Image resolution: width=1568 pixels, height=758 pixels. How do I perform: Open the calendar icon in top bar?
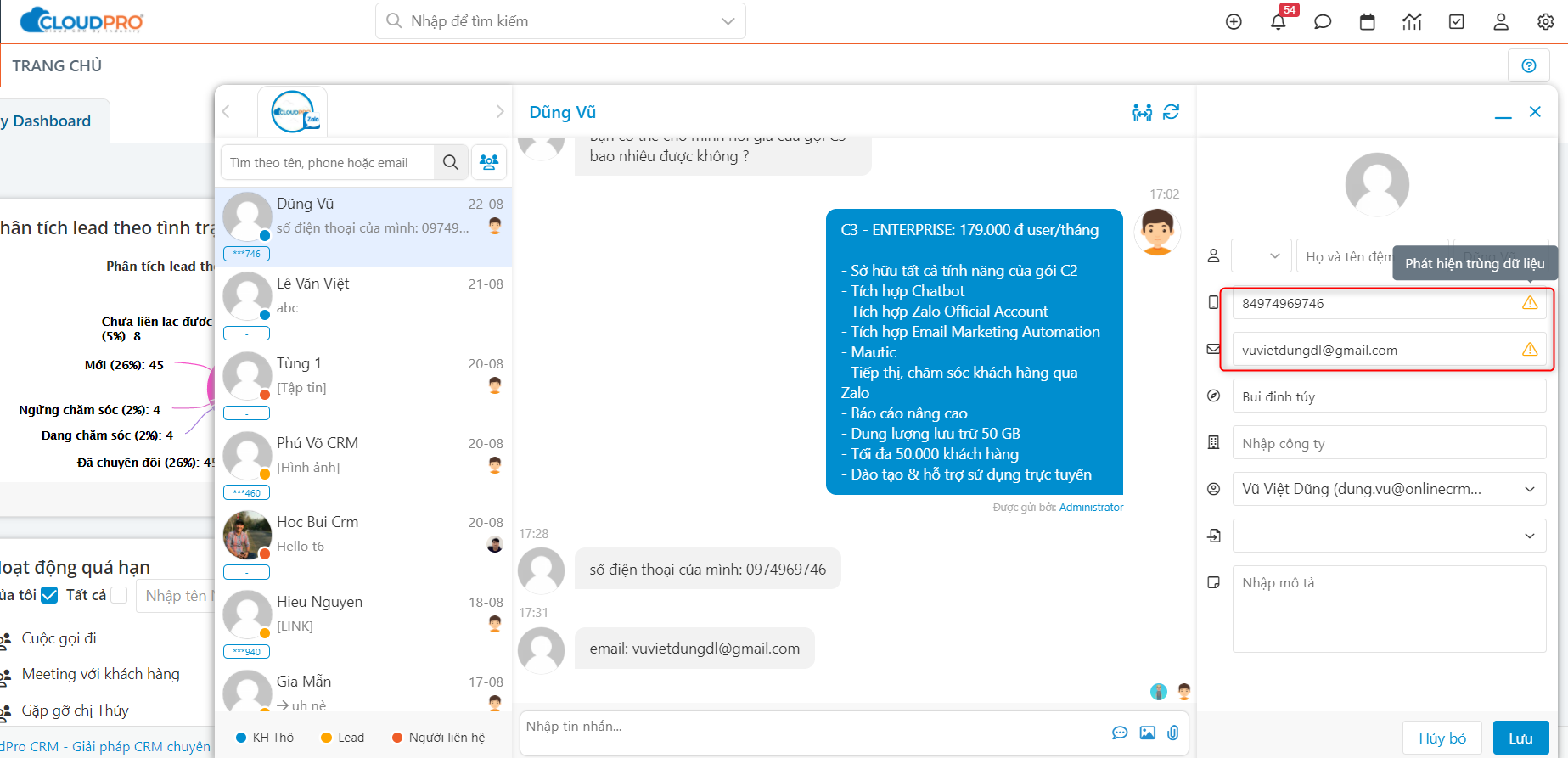tap(1367, 22)
